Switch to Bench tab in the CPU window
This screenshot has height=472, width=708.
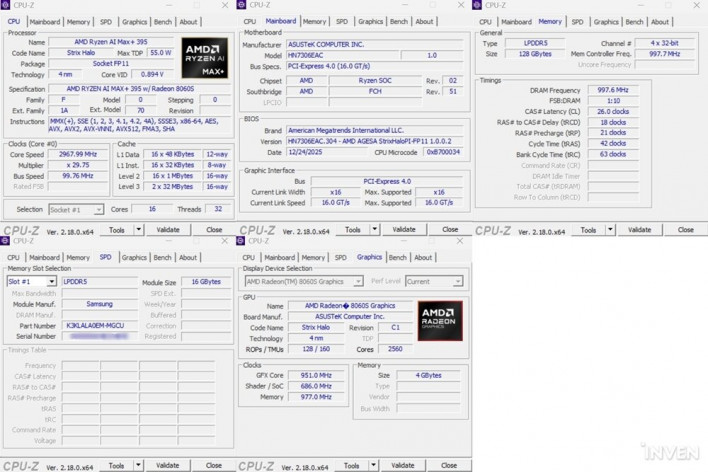(162, 21)
